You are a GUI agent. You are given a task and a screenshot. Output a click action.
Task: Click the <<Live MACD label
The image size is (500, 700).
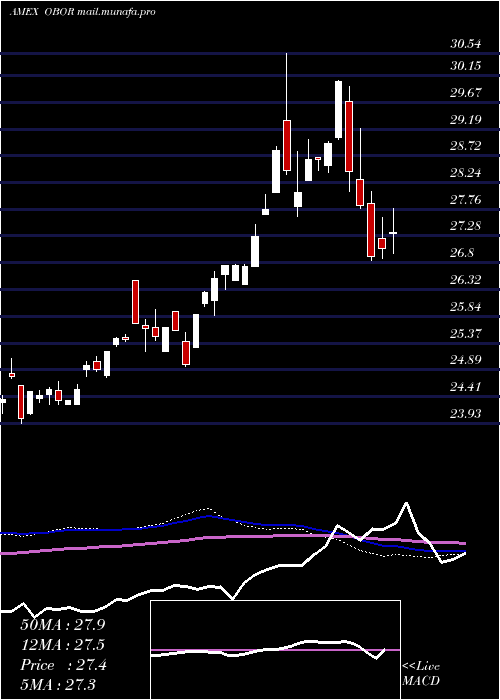(421, 674)
